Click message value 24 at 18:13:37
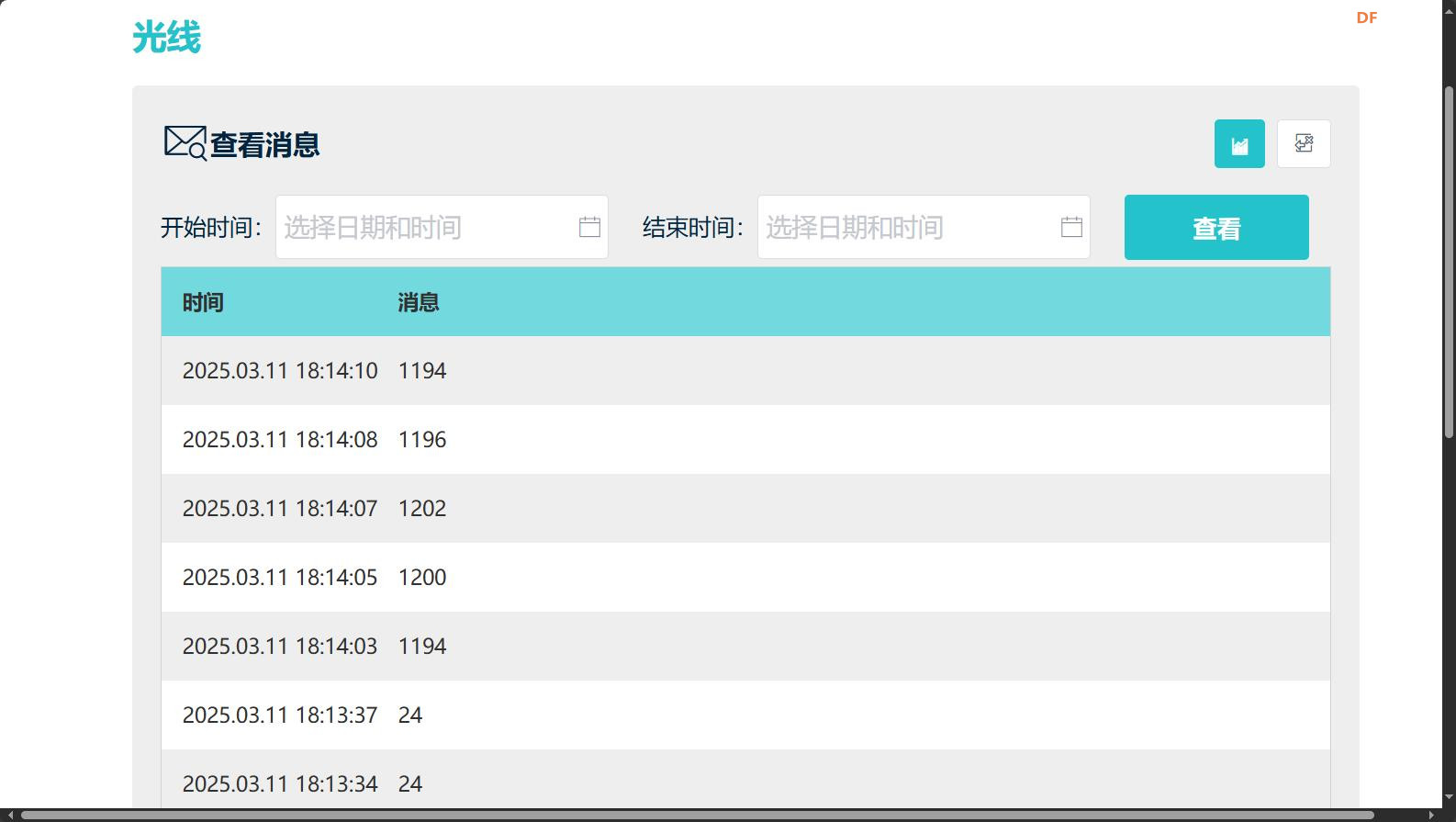1456x822 pixels. click(x=410, y=715)
